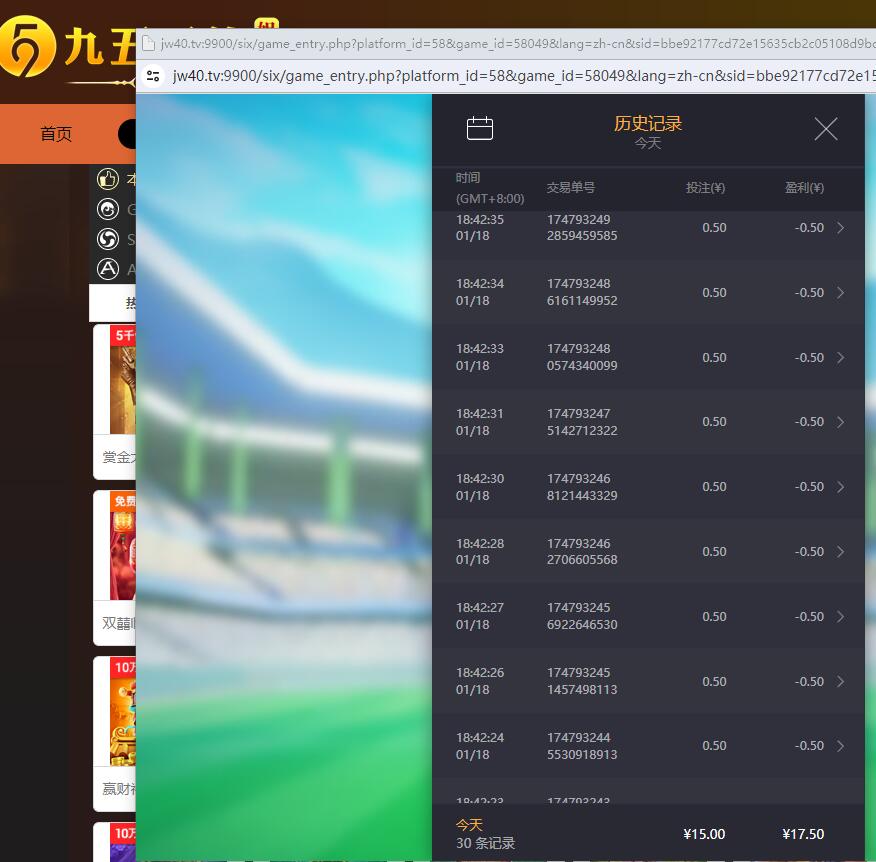Go to the 首页 home tab

56,134
